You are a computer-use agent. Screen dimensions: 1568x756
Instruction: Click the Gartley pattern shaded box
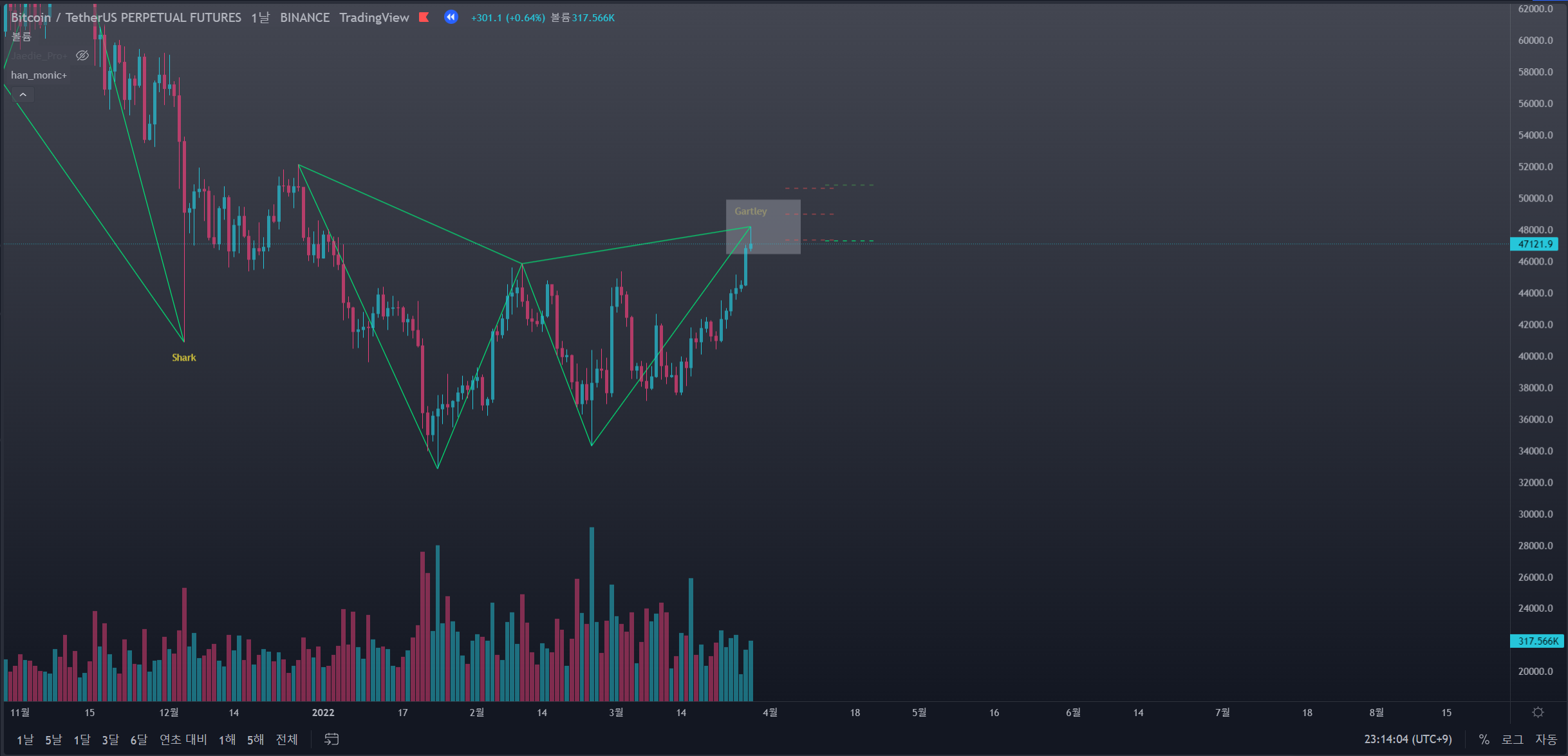click(763, 227)
